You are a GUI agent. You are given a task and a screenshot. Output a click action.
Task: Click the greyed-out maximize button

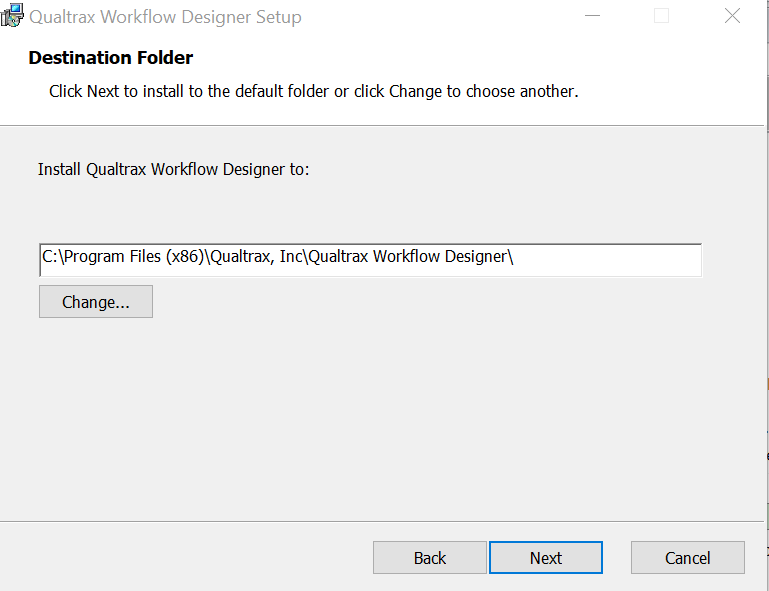point(661,16)
